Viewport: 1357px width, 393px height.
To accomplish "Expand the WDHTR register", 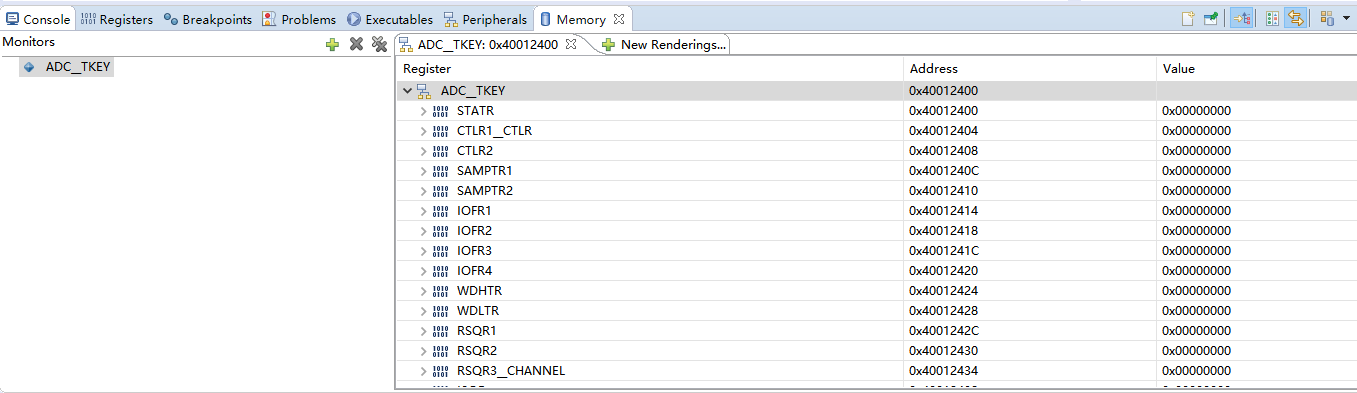I will [424, 291].
